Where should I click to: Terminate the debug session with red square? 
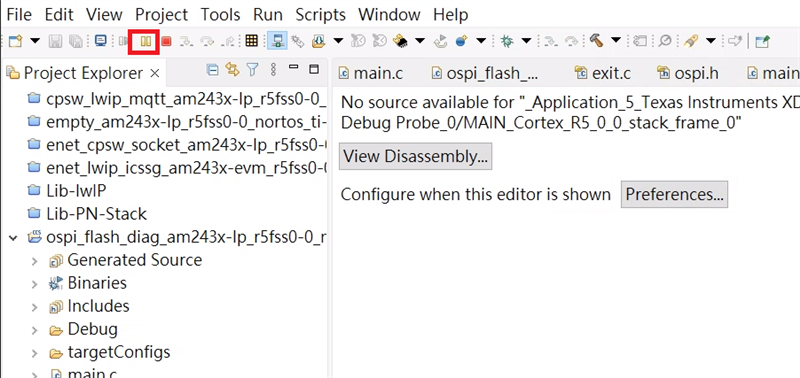(166, 41)
